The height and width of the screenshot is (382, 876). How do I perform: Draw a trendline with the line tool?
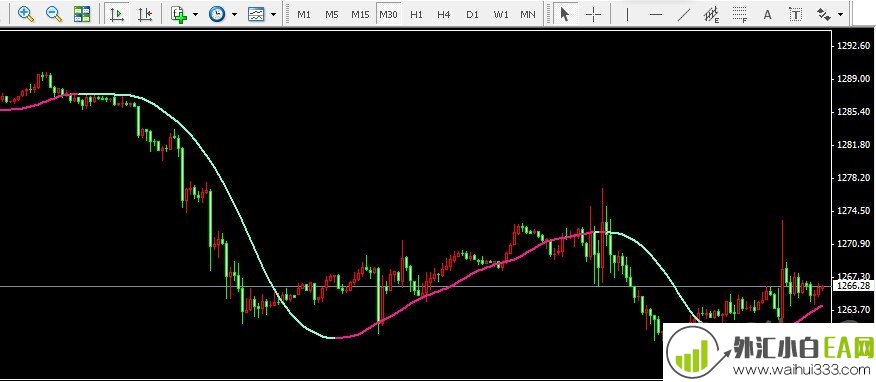pos(684,15)
